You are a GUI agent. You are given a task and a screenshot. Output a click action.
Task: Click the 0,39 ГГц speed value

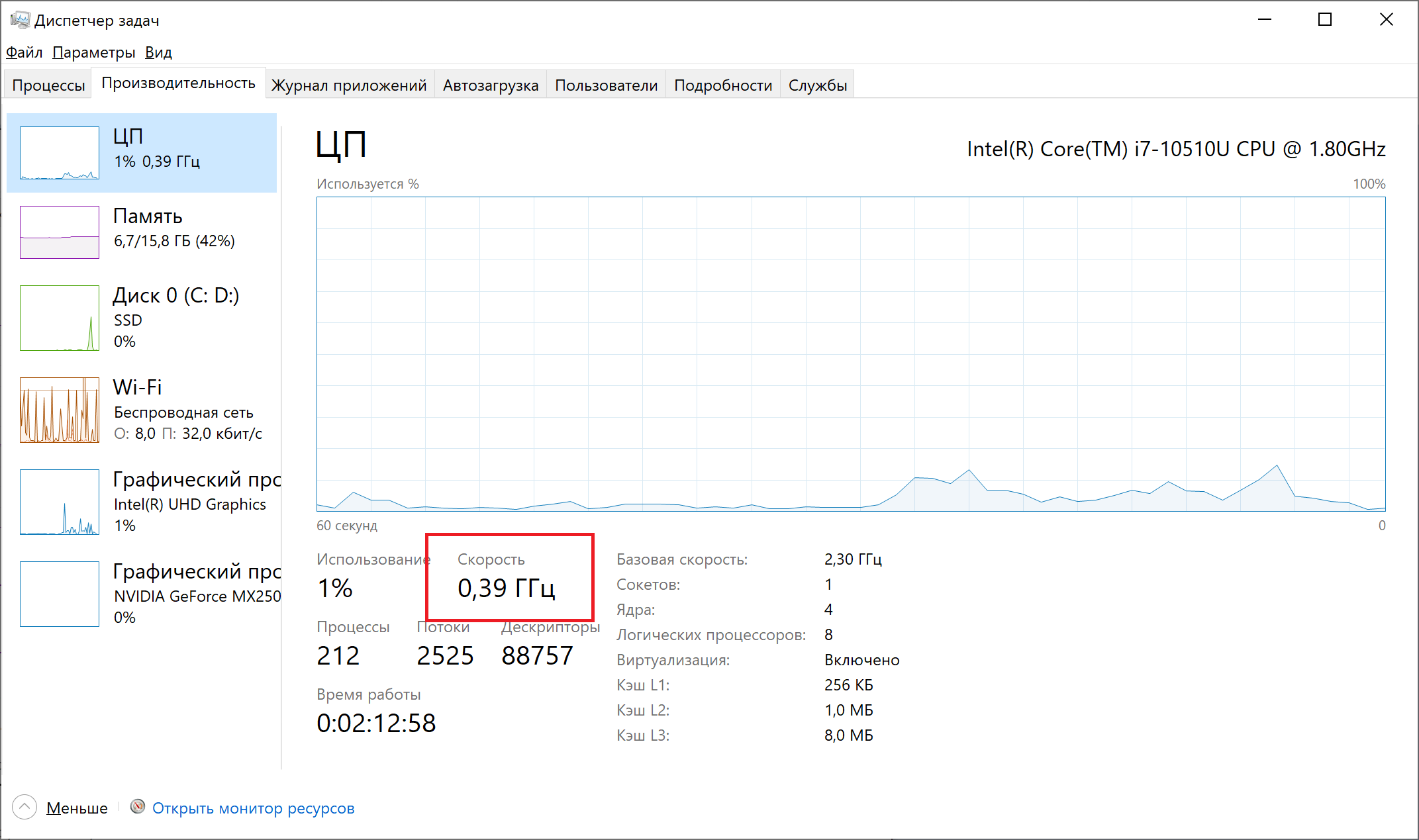[506, 588]
